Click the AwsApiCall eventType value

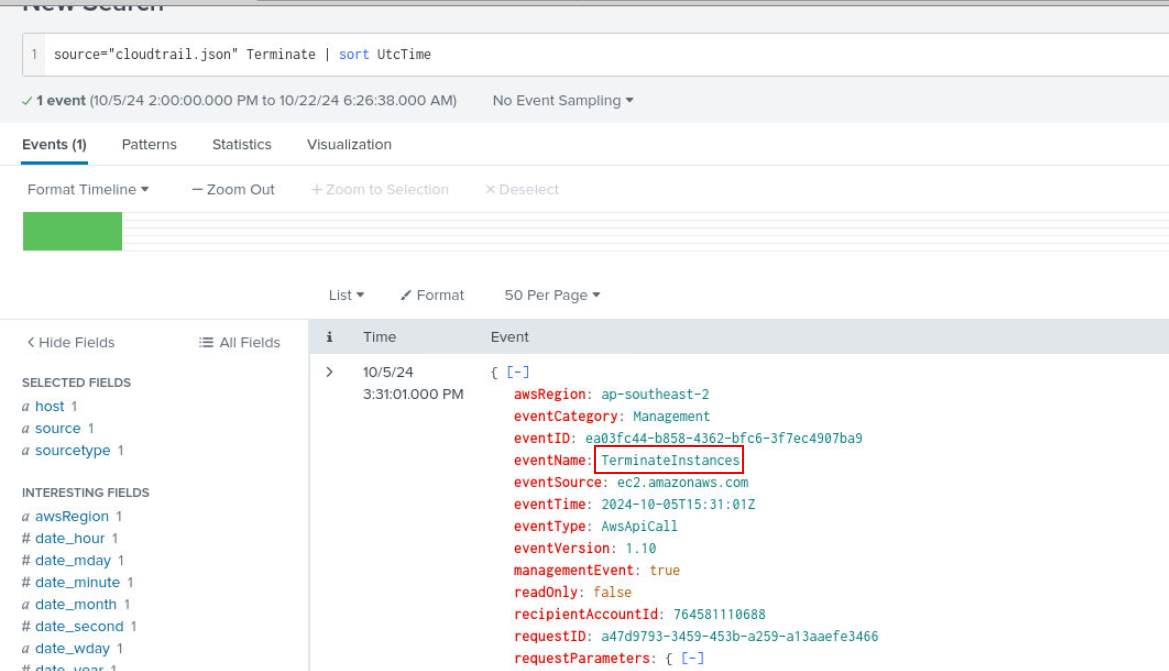coord(640,526)
